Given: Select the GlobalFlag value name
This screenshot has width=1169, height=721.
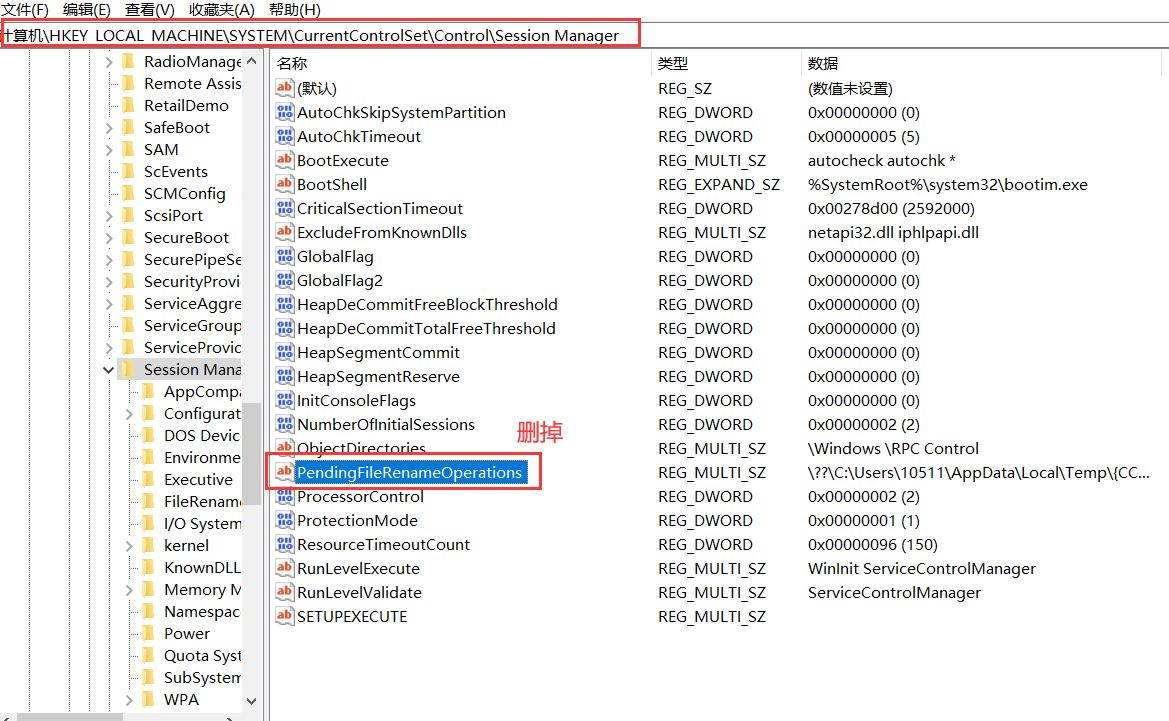Looking at the screenshot, I should coord(335,256).
